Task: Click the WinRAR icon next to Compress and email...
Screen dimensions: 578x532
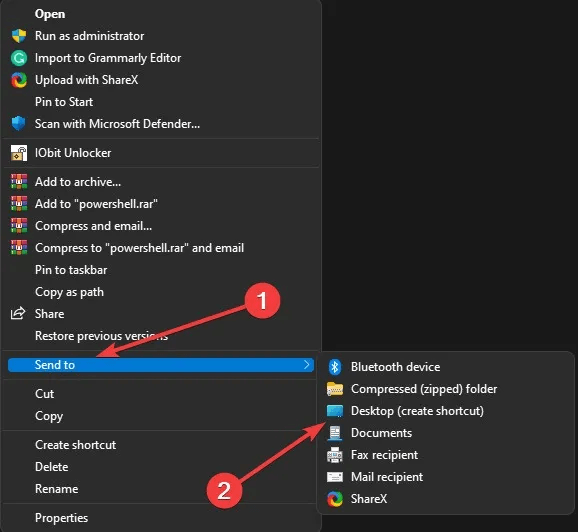Action: click(x=19, y=226)
